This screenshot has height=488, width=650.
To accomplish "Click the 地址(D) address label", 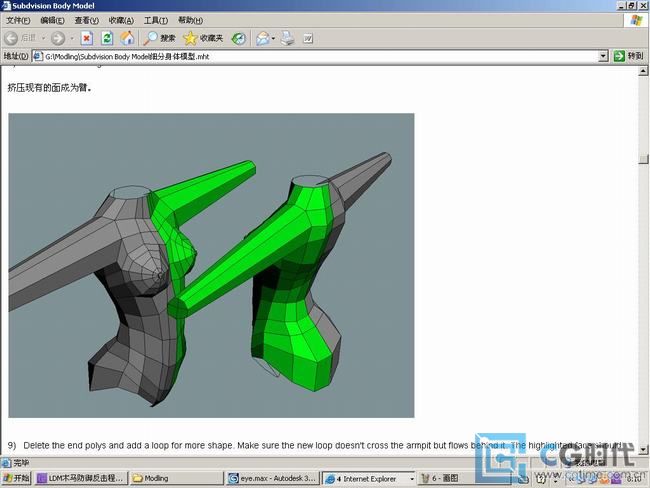I will point(16,56).
